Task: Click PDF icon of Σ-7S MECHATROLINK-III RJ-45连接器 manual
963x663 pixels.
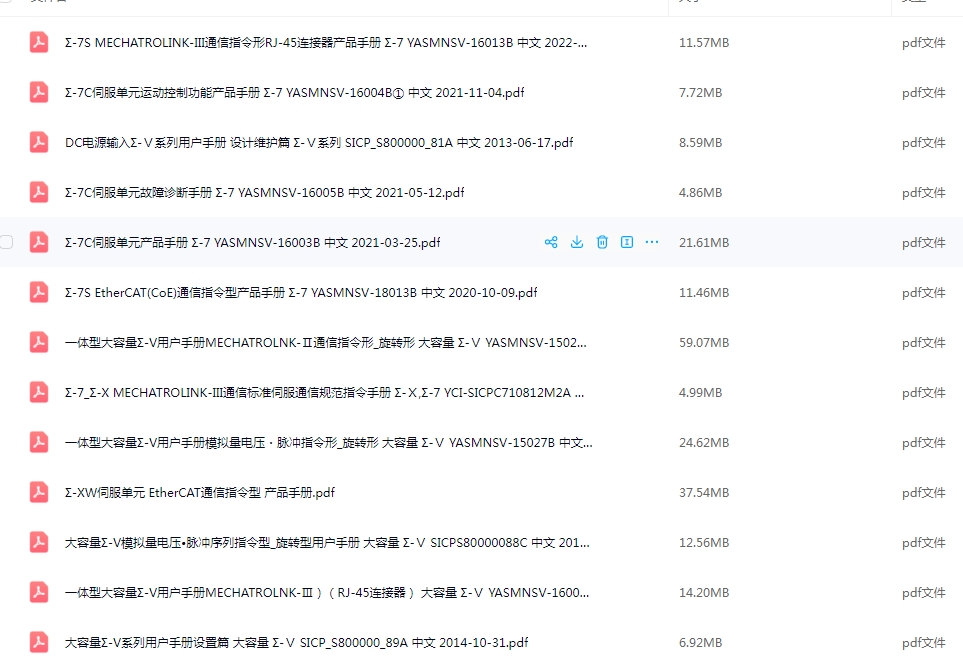Action: click(x=39, y=42)
